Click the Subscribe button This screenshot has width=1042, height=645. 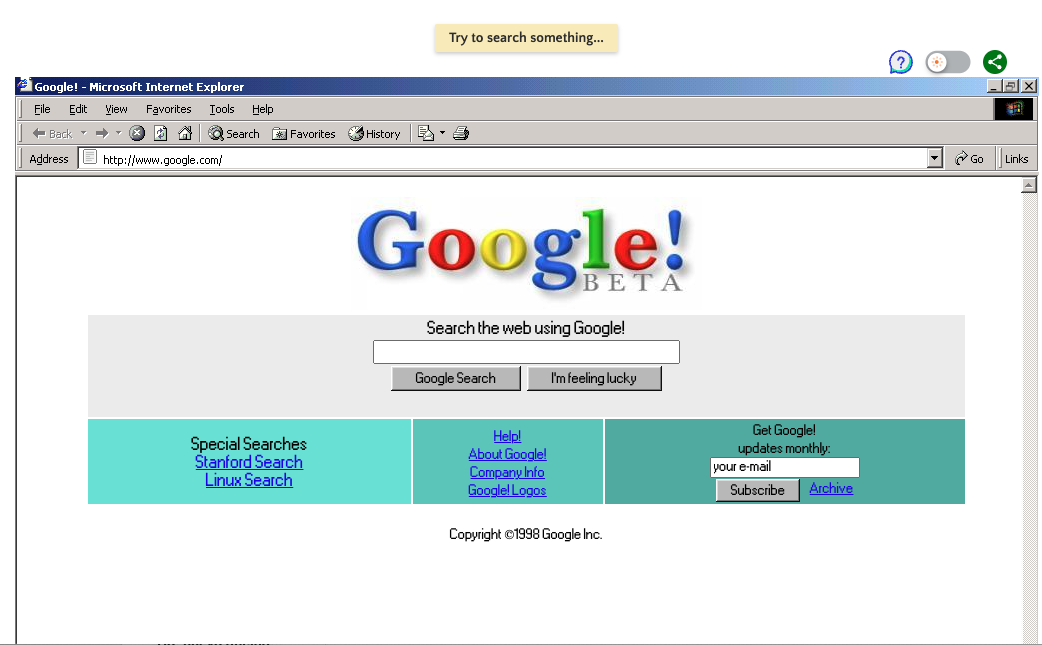[x=758, y=490]
